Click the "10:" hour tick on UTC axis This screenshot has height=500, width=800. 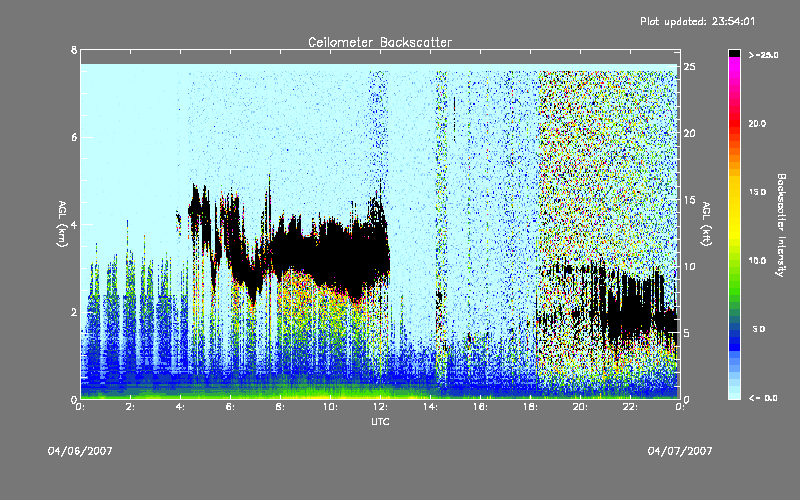pyautogui.click(x=330, y=407)
